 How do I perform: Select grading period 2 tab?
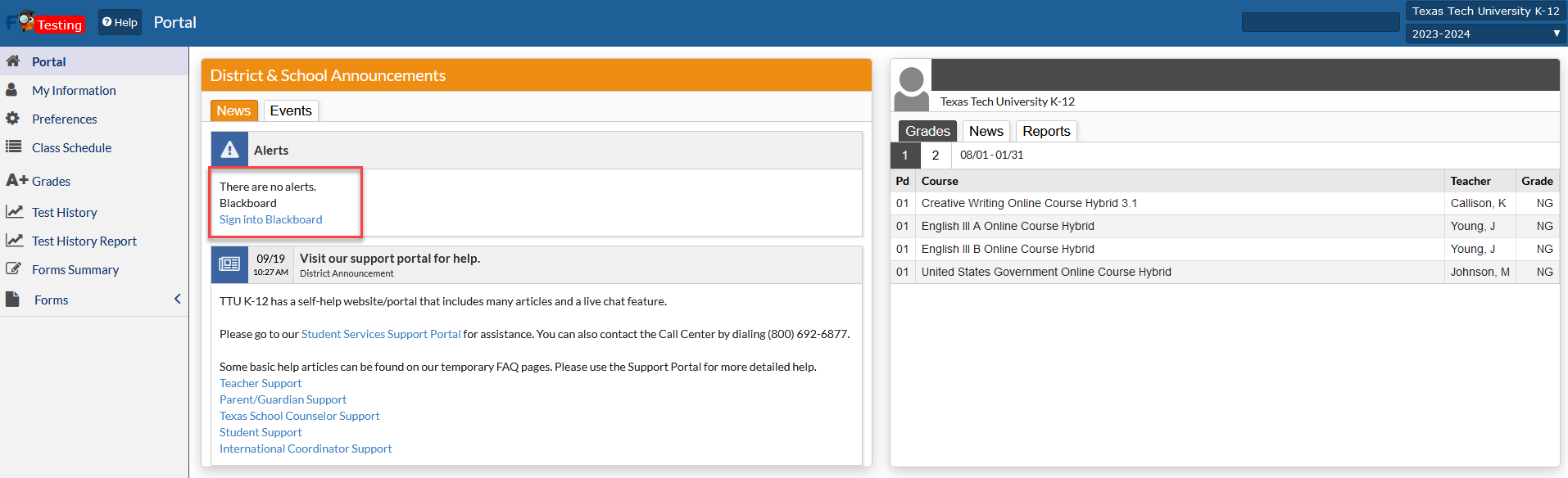936,155
